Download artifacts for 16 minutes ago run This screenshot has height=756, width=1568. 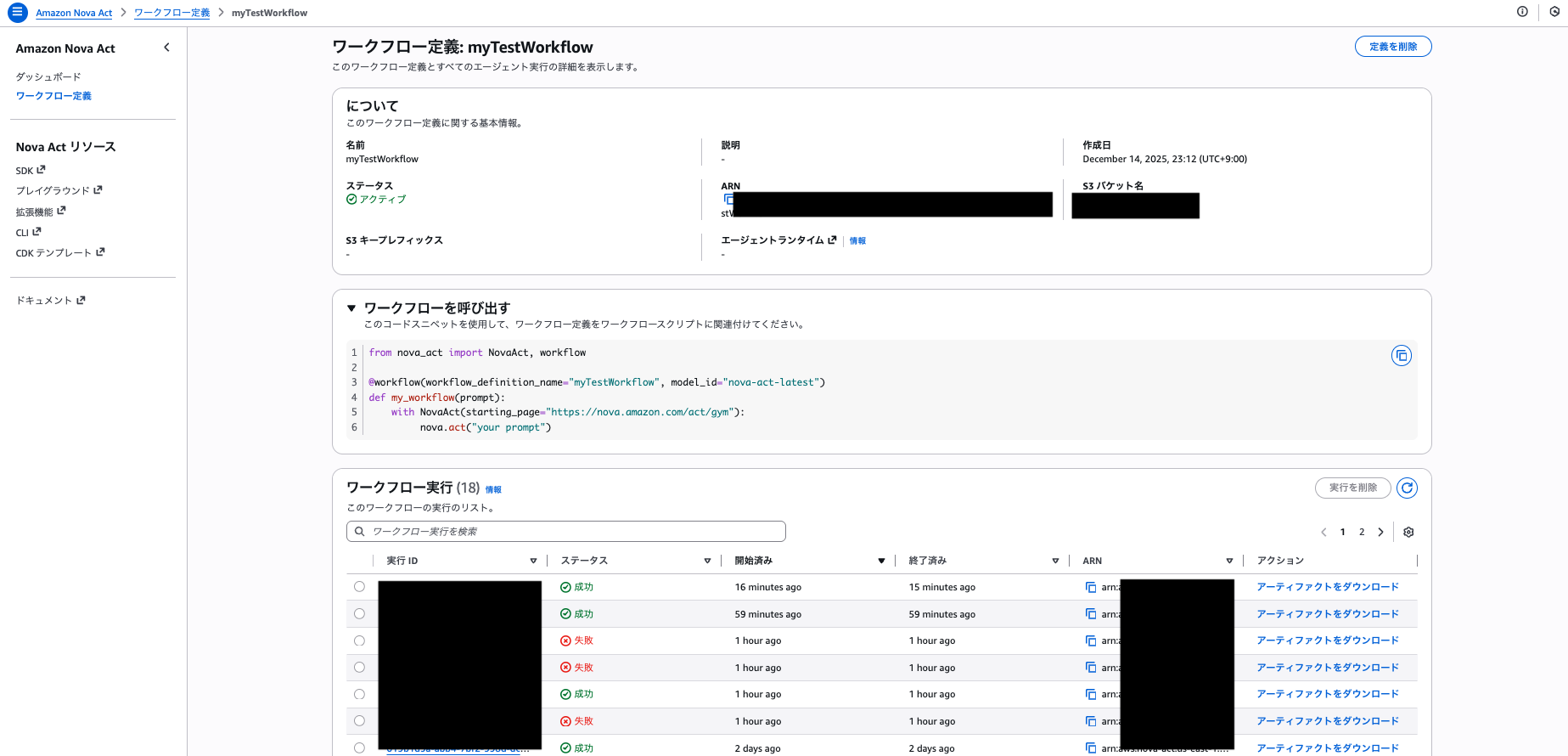tap(1328, 587)
